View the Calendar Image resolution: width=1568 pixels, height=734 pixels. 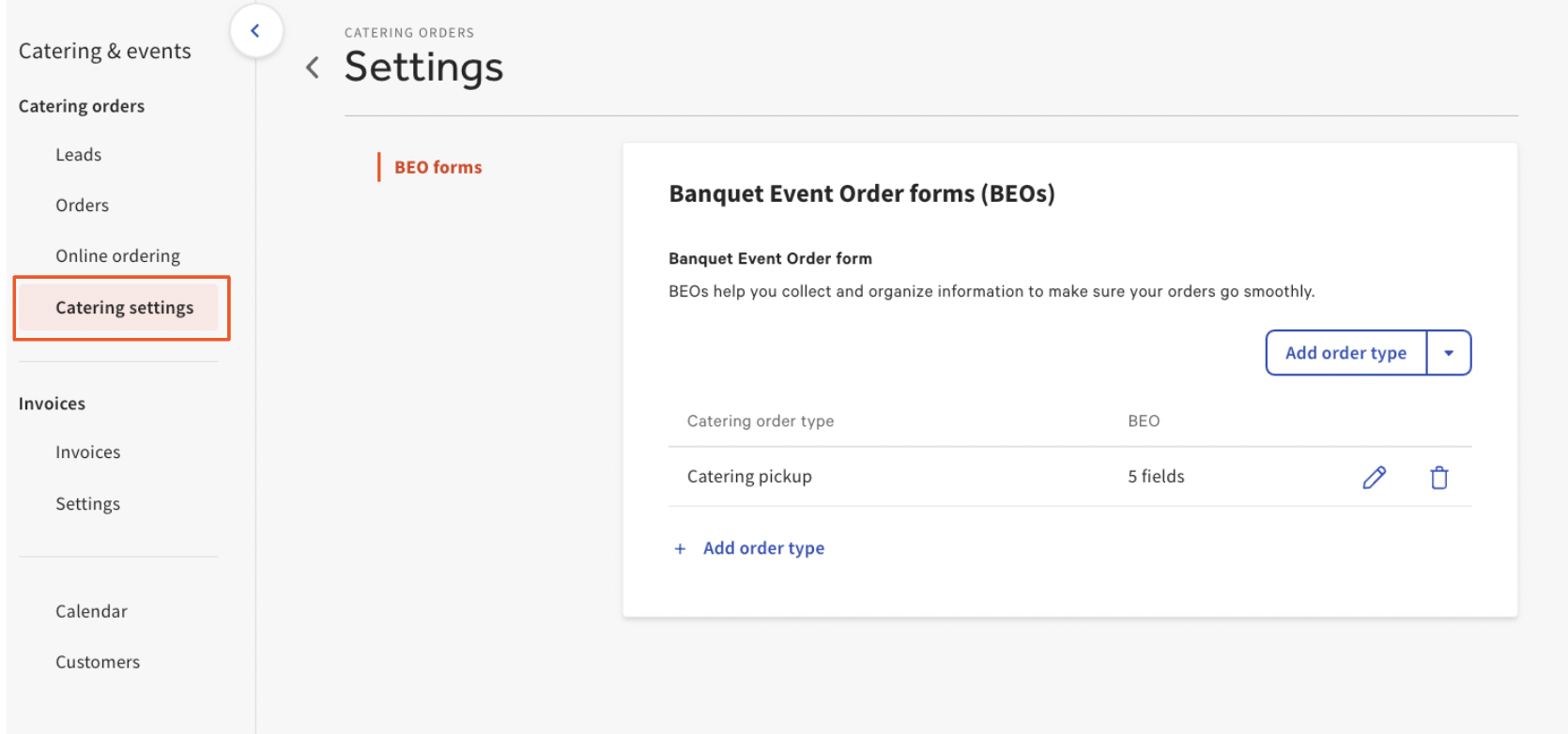91,611
